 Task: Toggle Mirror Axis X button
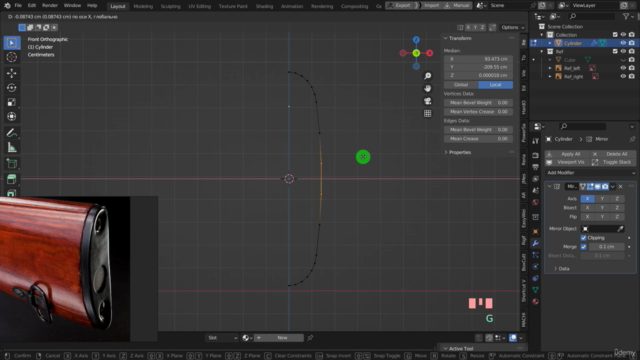click(587, 199)
